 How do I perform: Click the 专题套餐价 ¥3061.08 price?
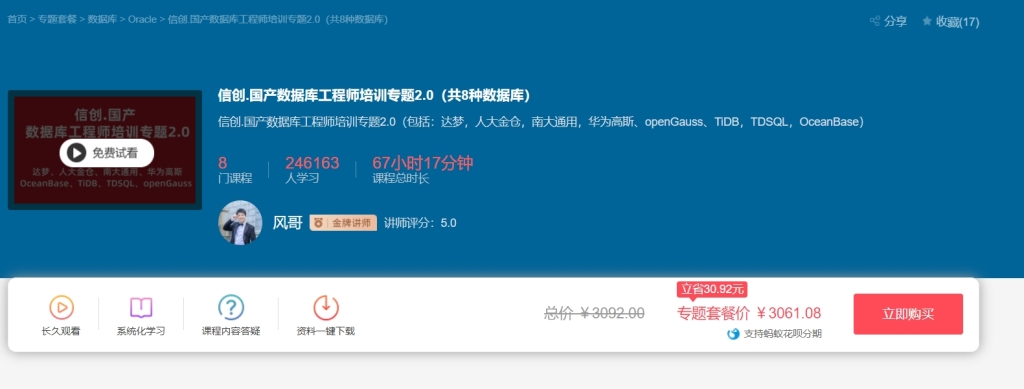[749, 313]
